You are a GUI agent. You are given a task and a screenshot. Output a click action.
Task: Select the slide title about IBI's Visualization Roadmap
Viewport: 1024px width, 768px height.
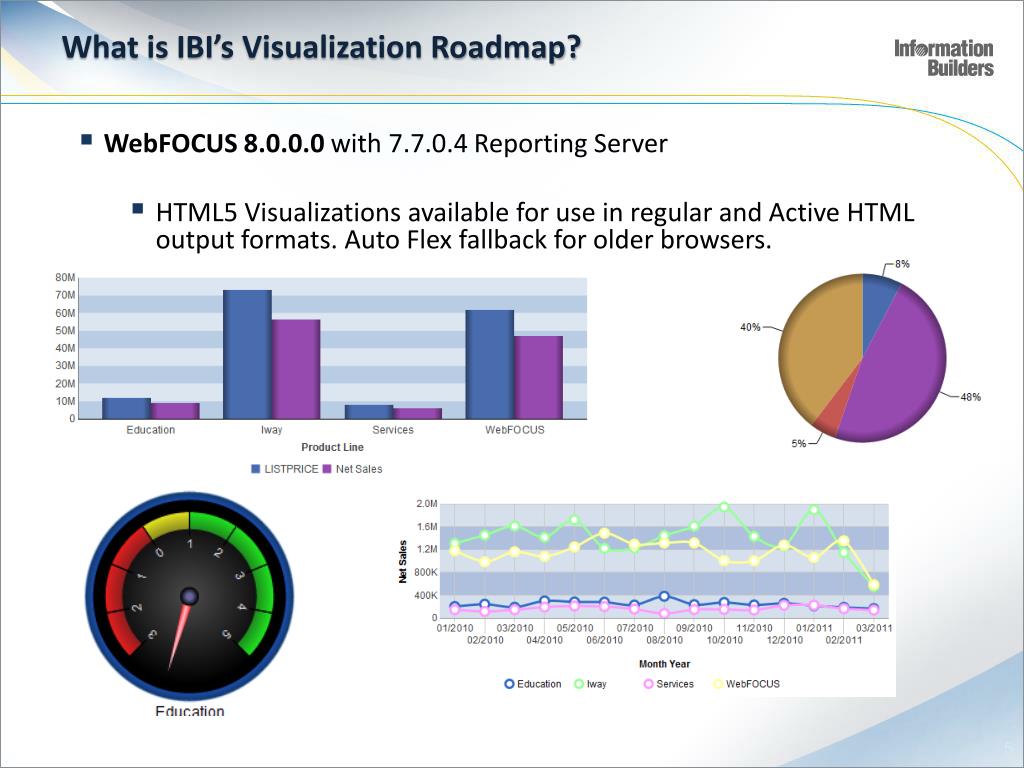pos(321,47)
